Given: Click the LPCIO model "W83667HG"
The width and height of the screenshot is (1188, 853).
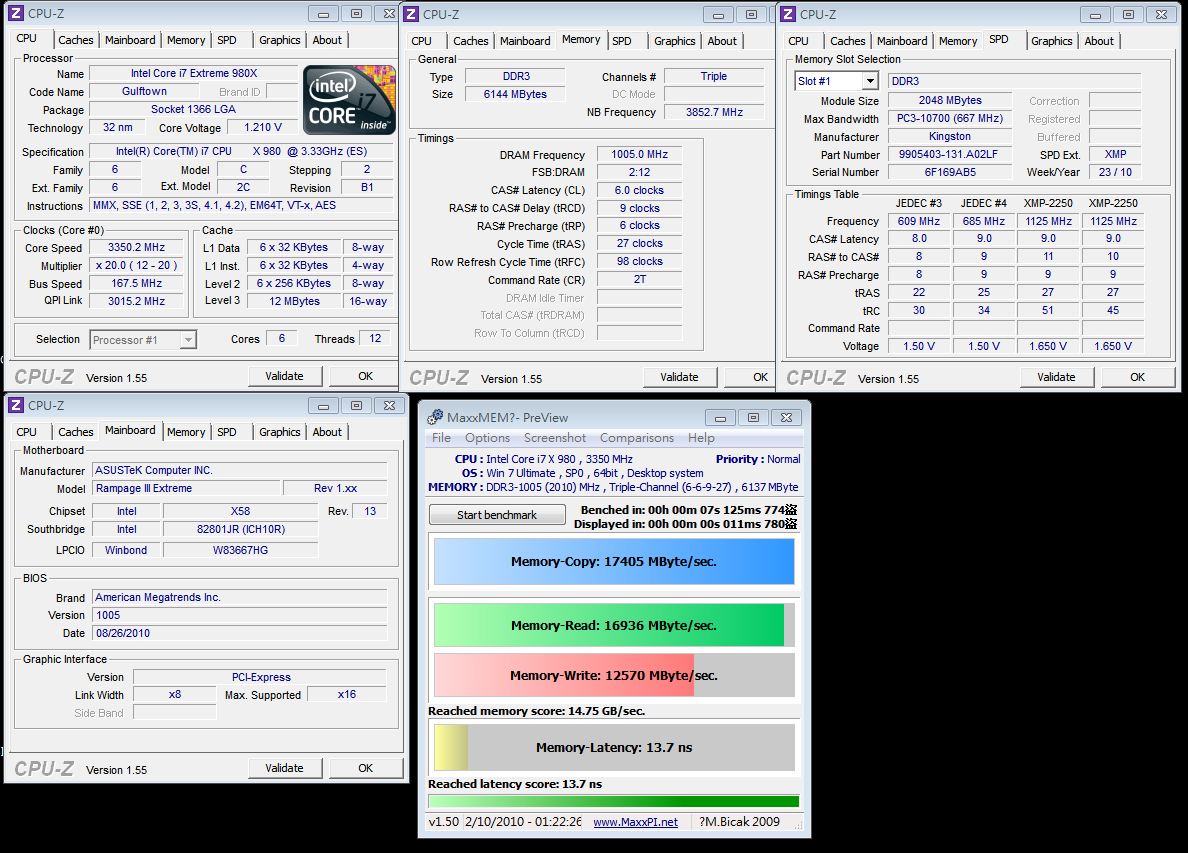Looking at the screenshot, I should click(241, 550).
